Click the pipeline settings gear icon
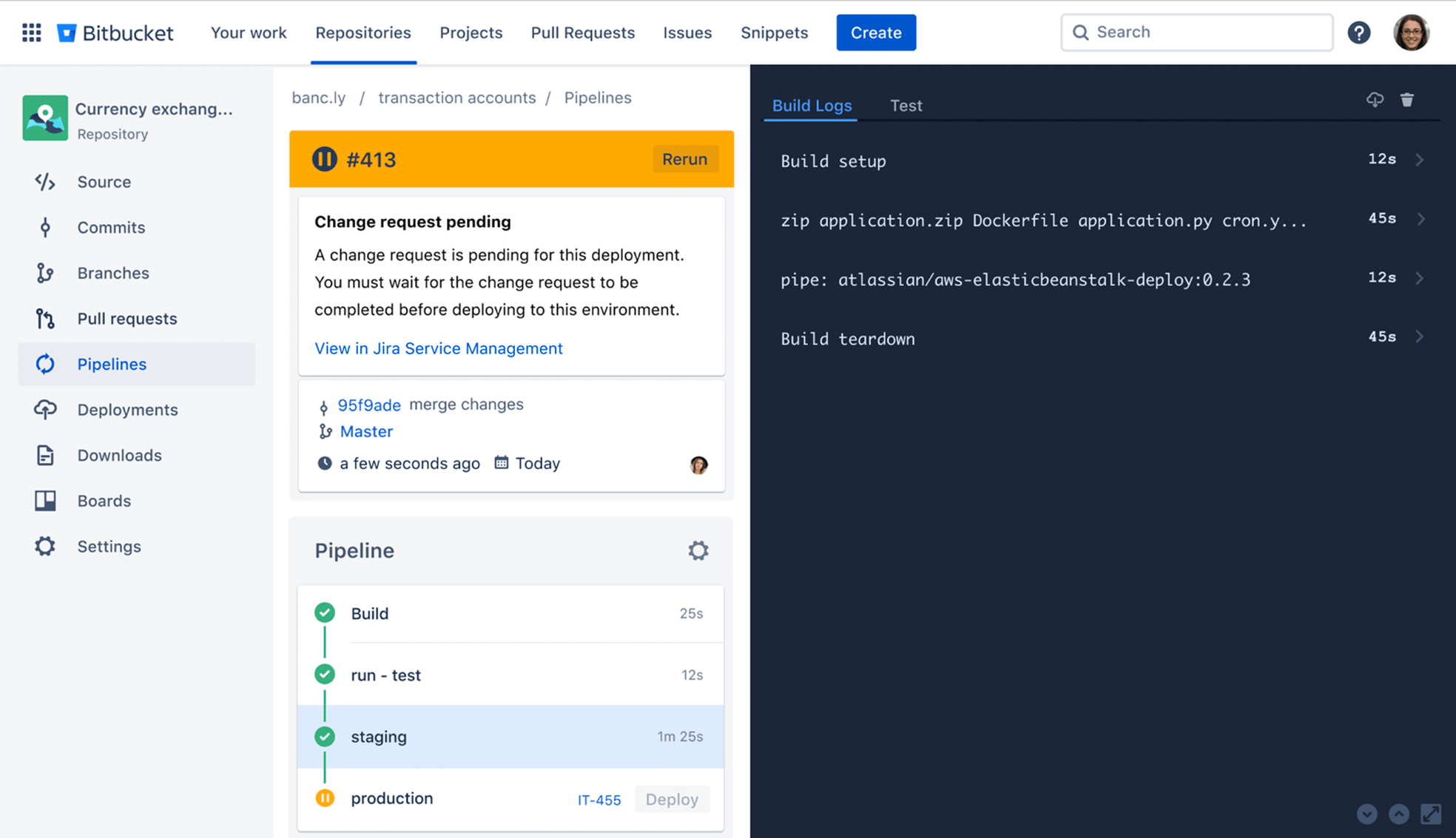Viewport: 1456px width, 838px height. tap(698, 550)
